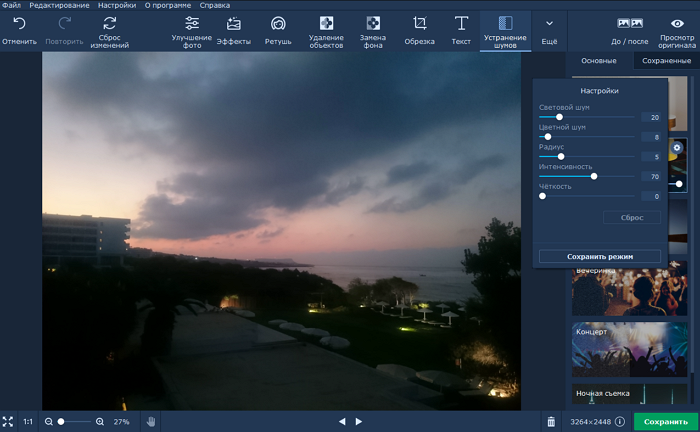Open the Ретушь (Retouch) tool
Screen dimensions: 700x432
(x=278, y=29)
